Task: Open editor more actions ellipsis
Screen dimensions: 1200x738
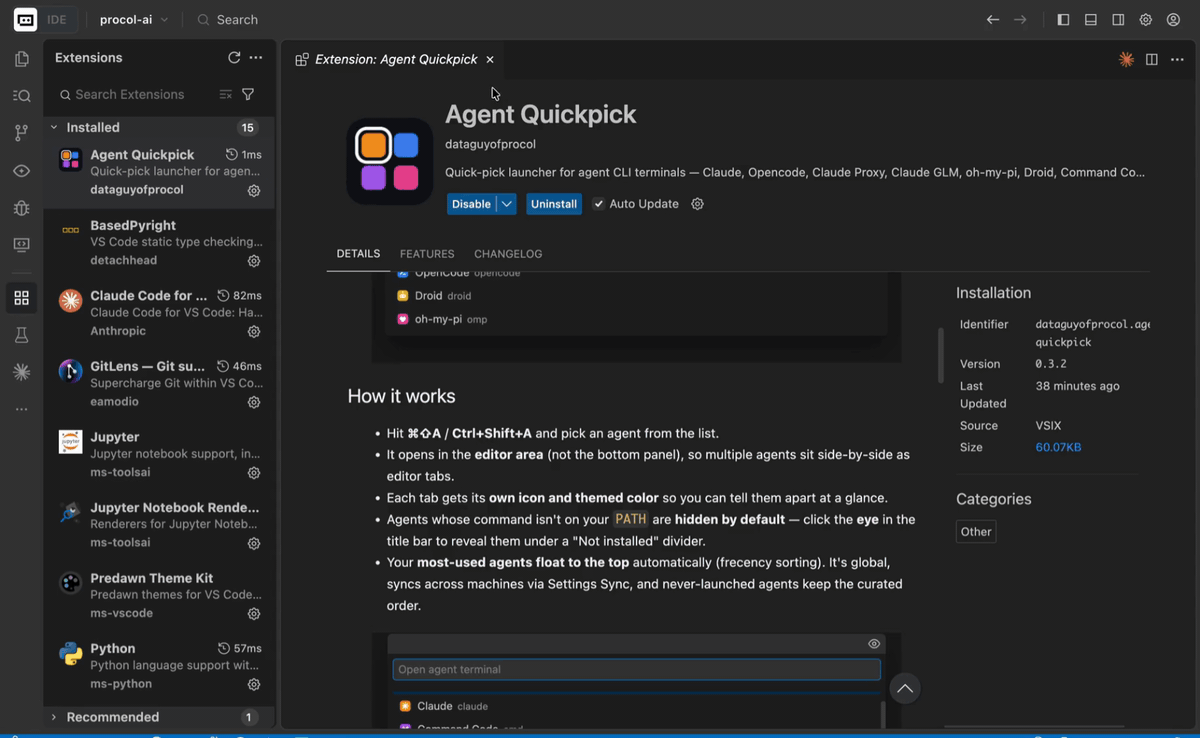Action: point(1177,60)
